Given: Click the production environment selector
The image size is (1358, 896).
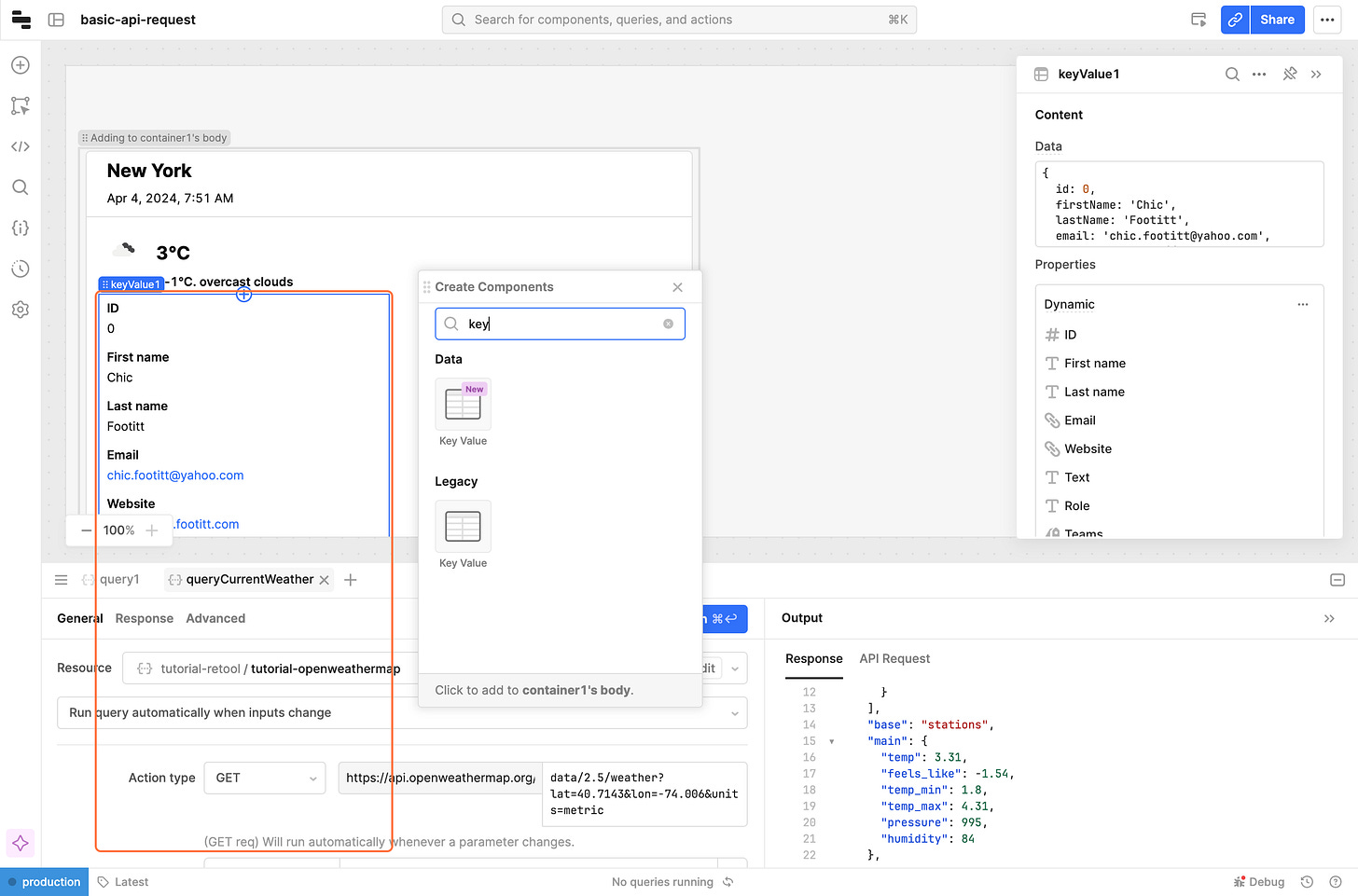Looking at the screenshot, I should [45, 882].
